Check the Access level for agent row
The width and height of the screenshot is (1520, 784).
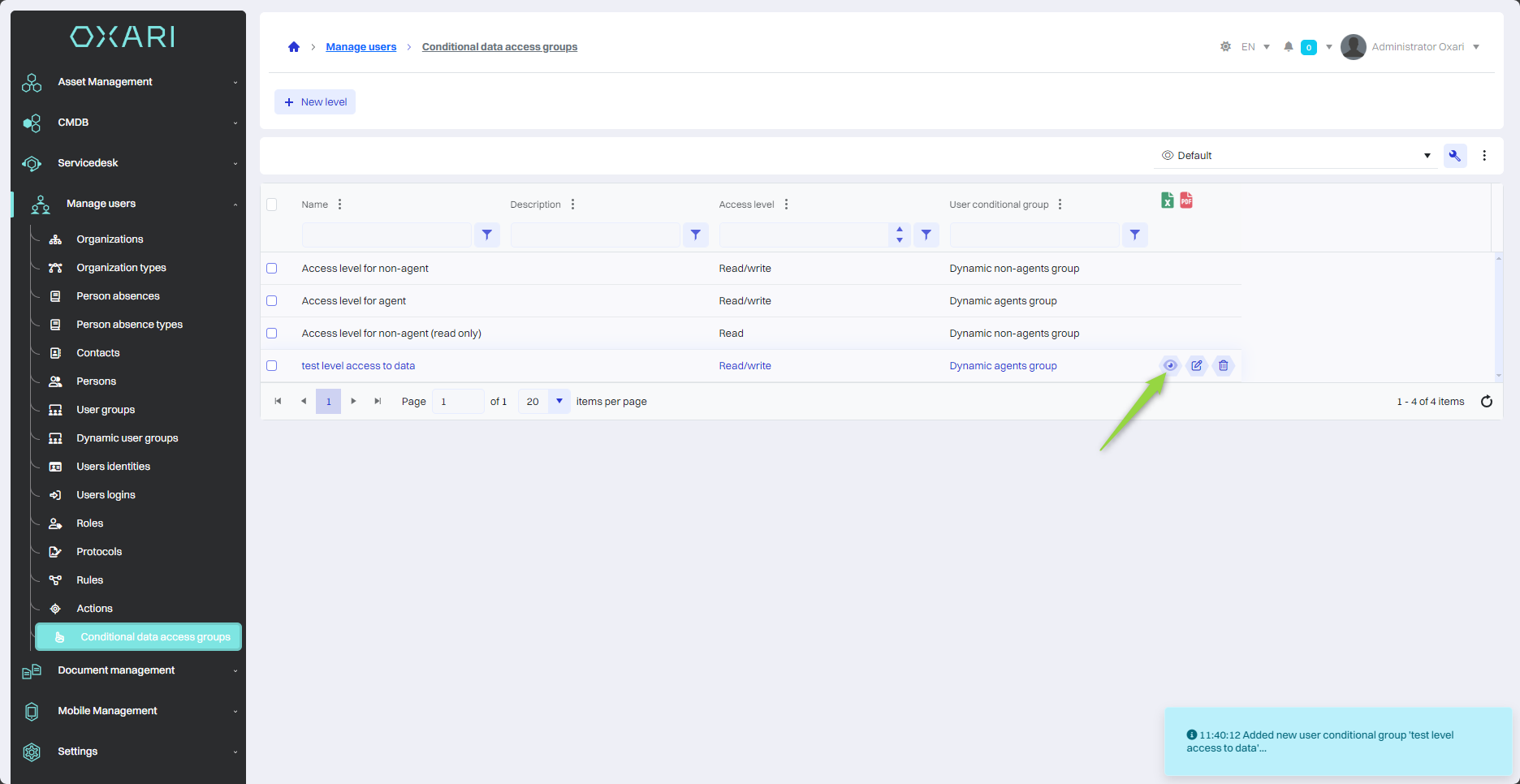coord(272,301)
